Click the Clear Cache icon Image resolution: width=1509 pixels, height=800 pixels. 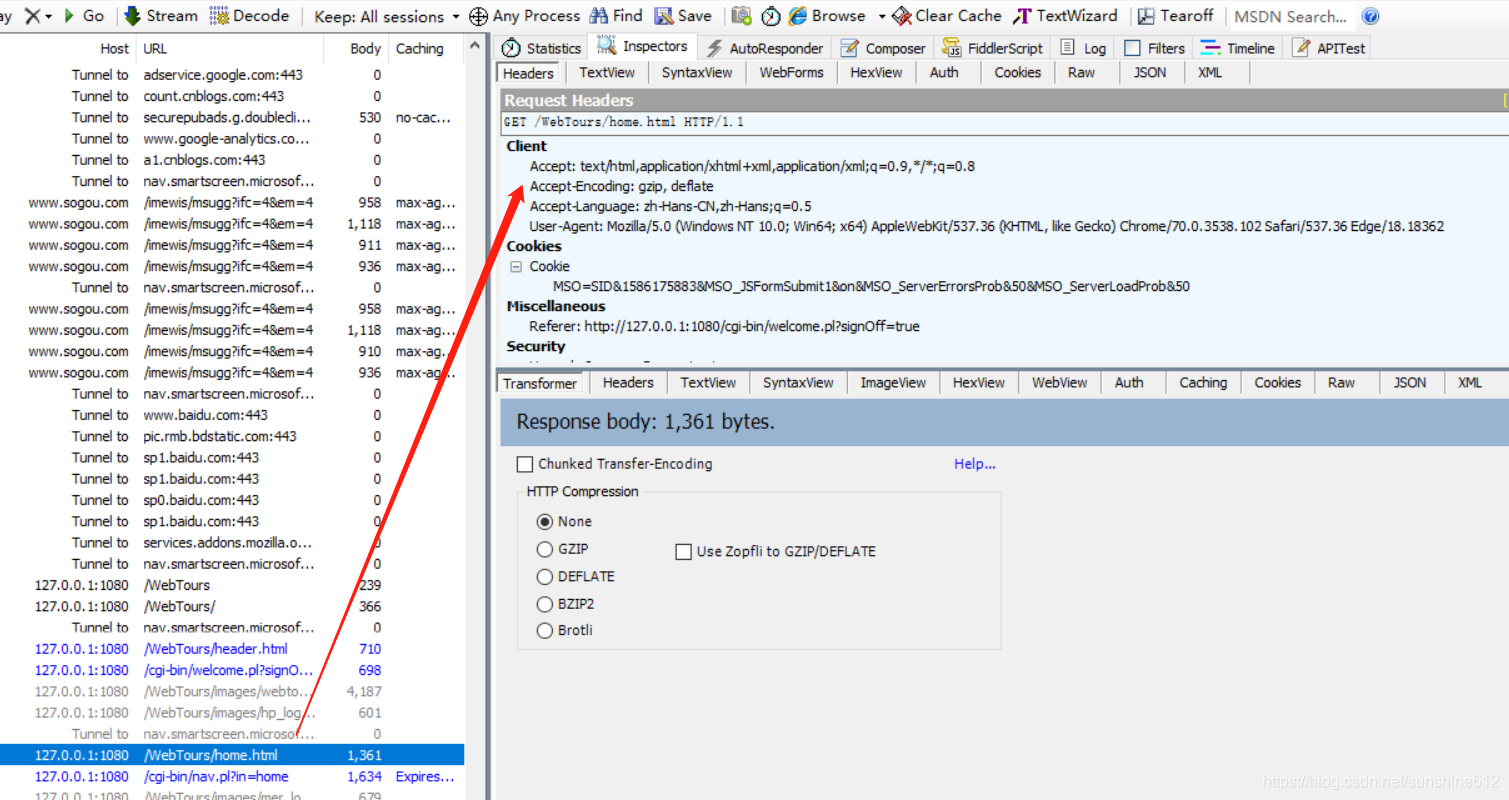(x=902, y=16)
